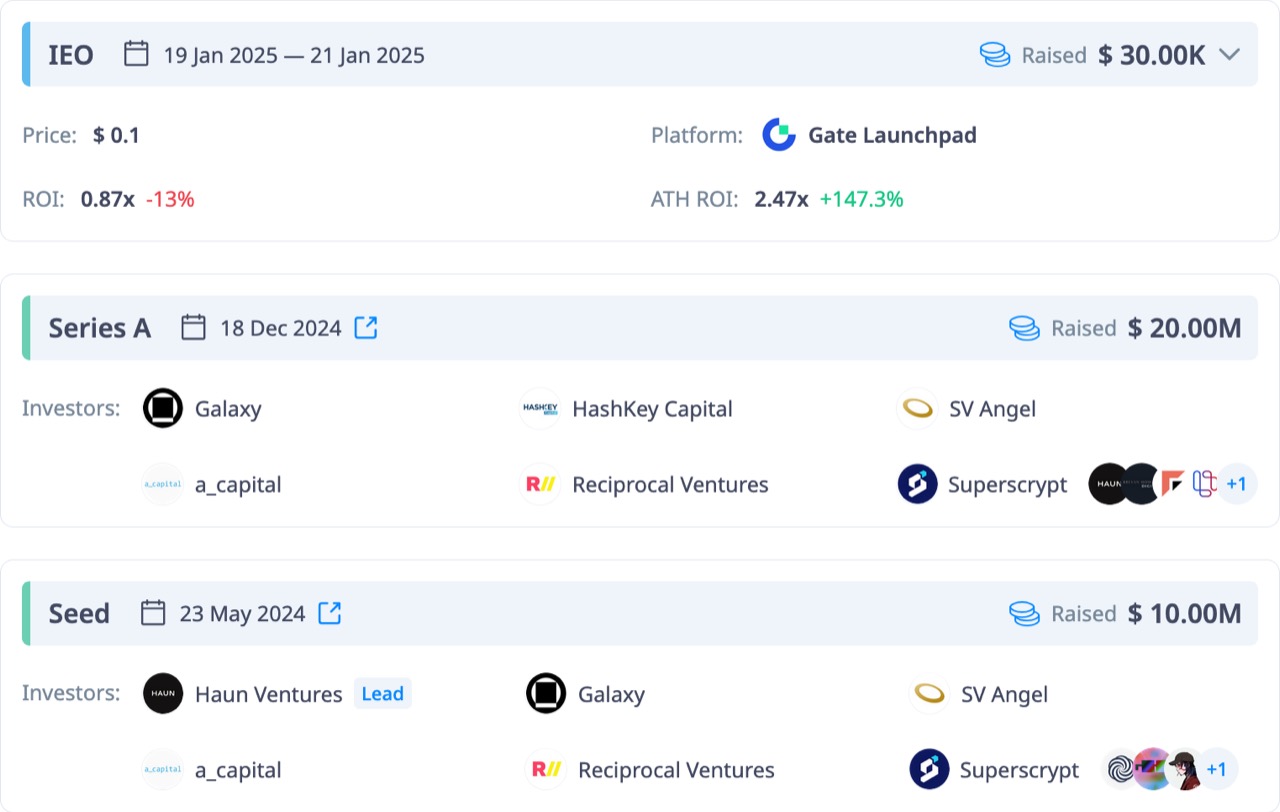
Task: Click the coins icon beside Raised $ 20.00M
Action: click(1025, 328)
